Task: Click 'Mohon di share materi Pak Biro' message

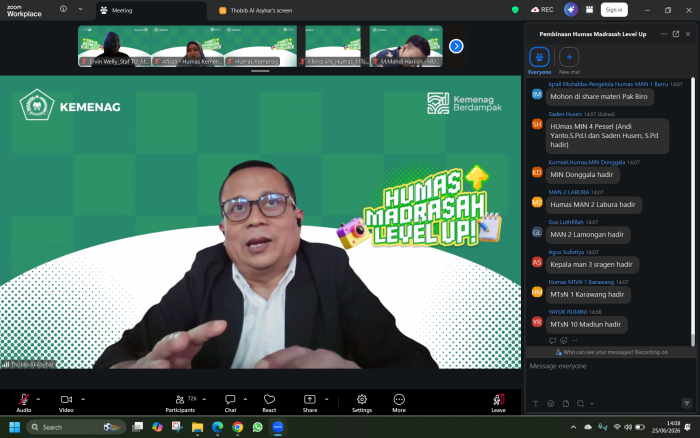Action: [599, 96]
